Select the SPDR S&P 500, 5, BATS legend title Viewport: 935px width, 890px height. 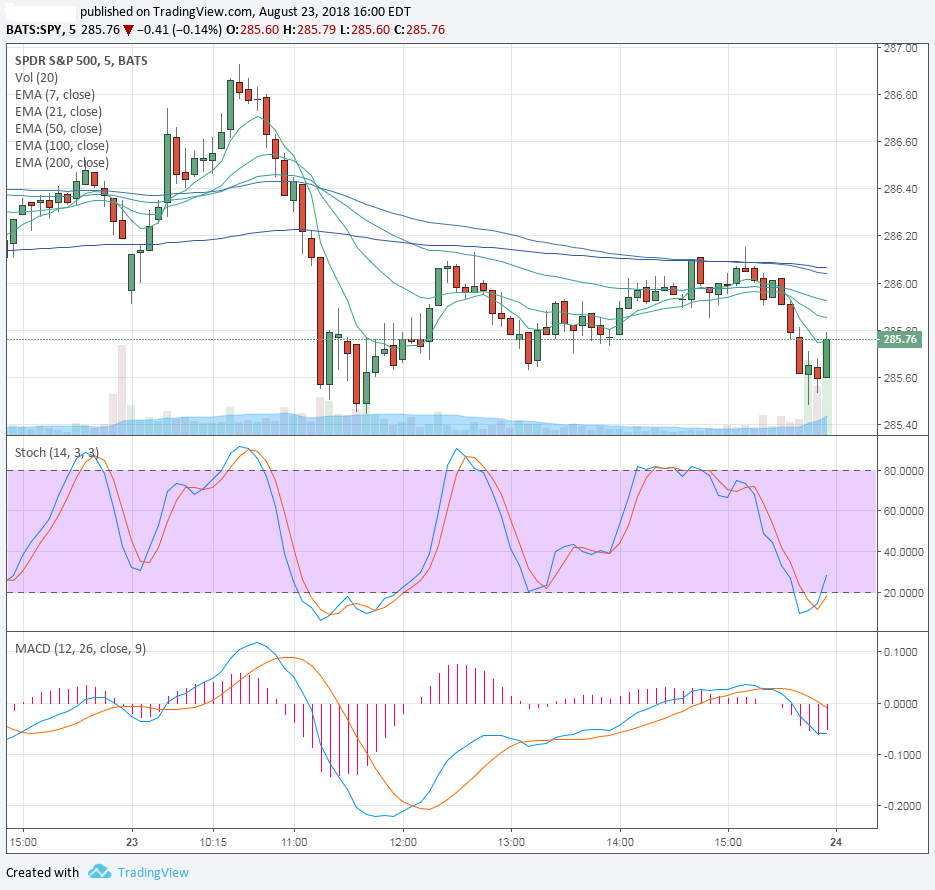pyautogui.click(x=81, y=60)
